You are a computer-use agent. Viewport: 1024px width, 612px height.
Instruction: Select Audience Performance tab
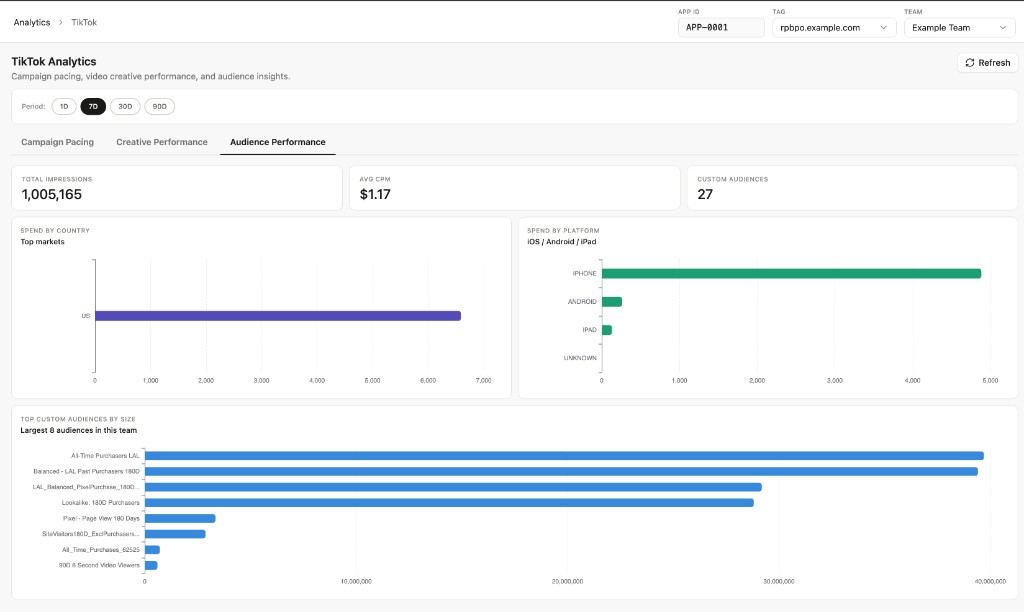point(278,142)
